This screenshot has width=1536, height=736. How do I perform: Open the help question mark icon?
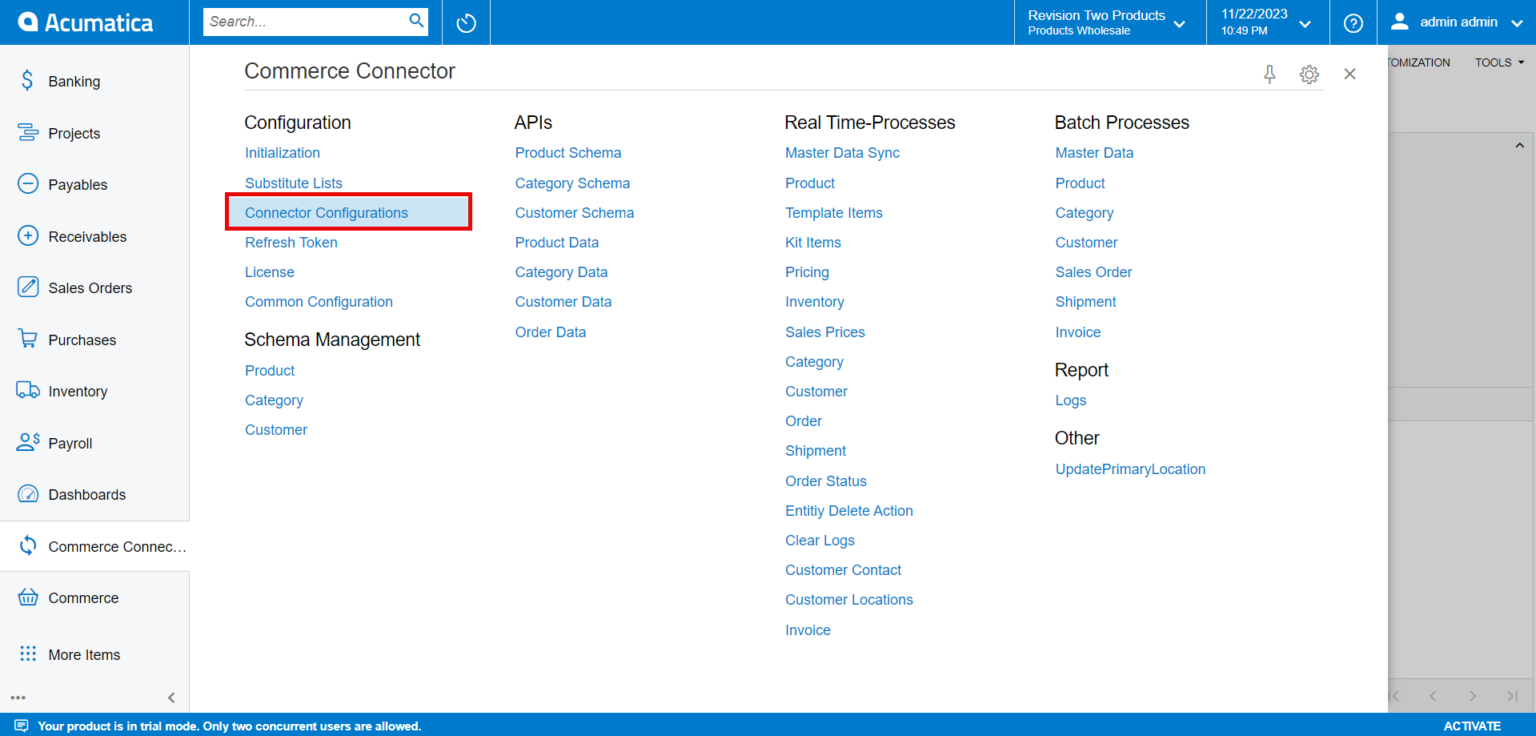click(1353, 22)
